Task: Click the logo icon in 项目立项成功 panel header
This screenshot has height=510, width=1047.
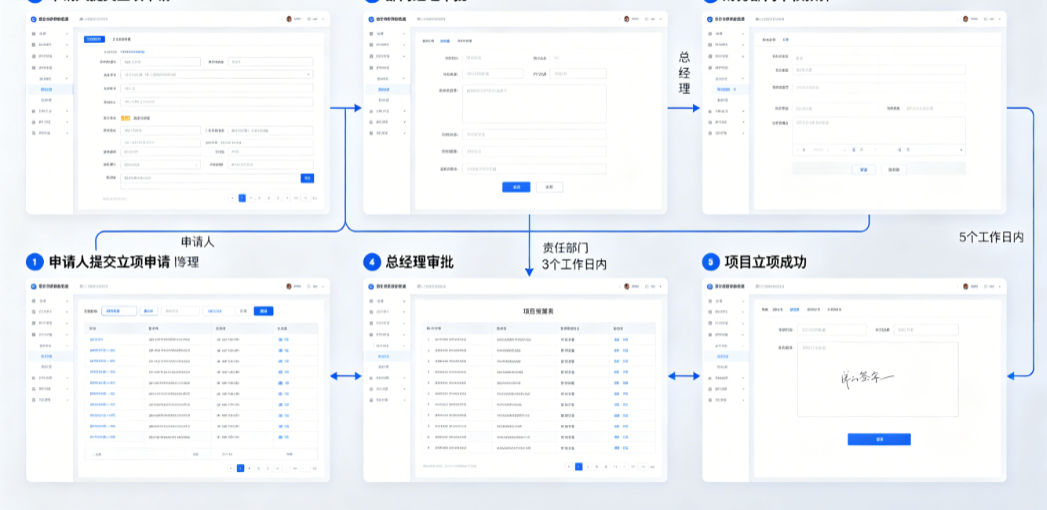Action: 709,286
